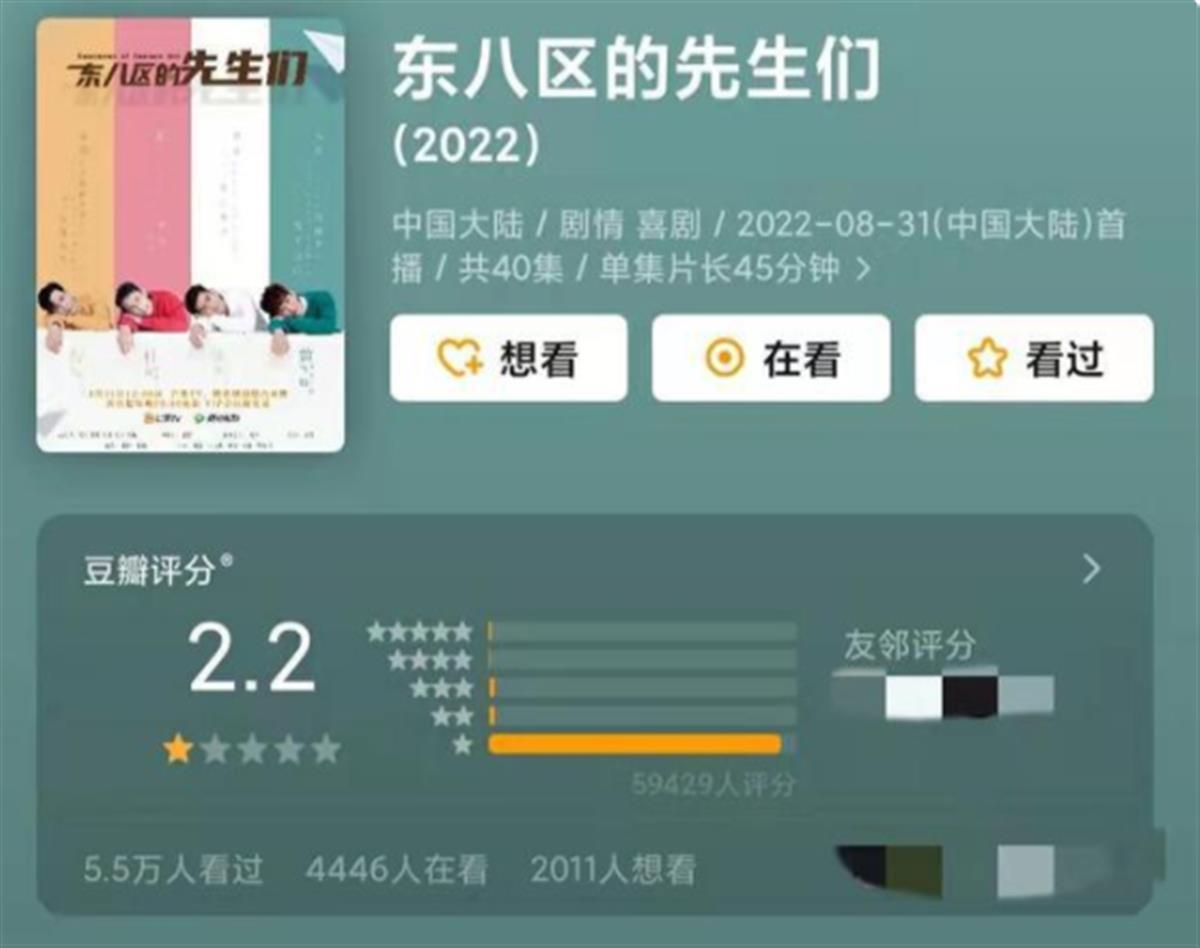The image size is (1200, 948).
Task: Open 友邻评分 section
Action: pos(909,645)
